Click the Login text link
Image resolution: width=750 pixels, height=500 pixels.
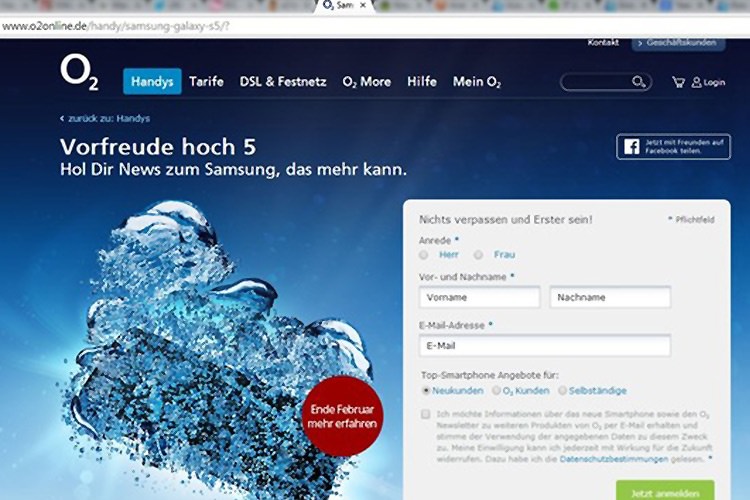click(714, 82)
